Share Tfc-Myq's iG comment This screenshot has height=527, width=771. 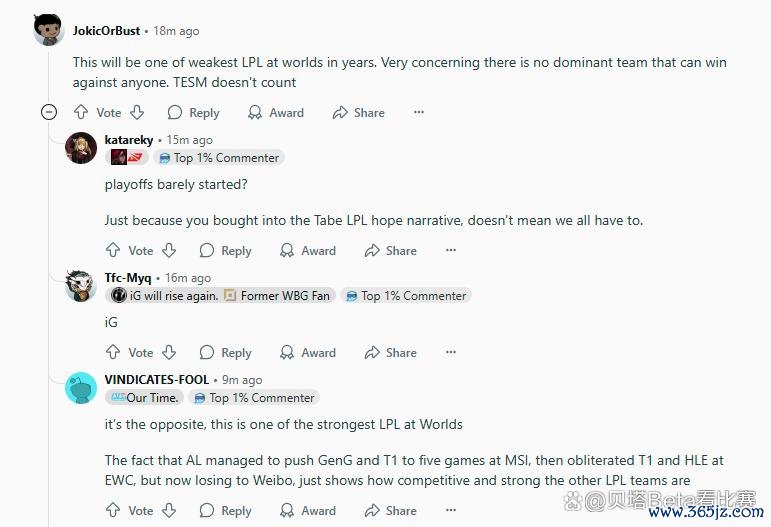(x=390, y=352)
